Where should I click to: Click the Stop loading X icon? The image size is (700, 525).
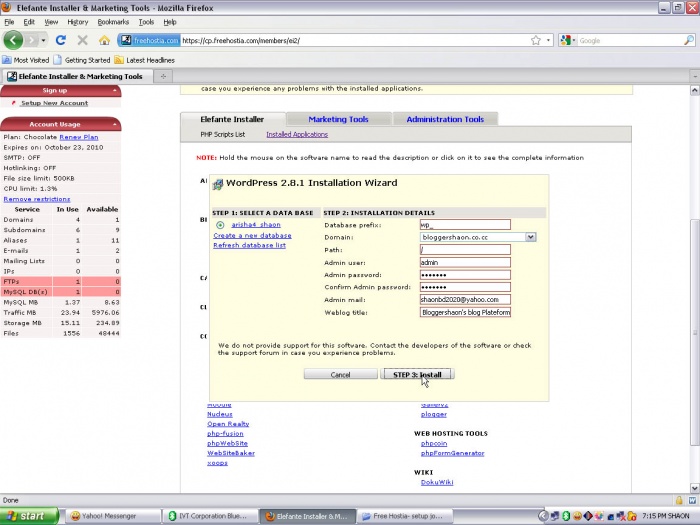click(82, 40)
